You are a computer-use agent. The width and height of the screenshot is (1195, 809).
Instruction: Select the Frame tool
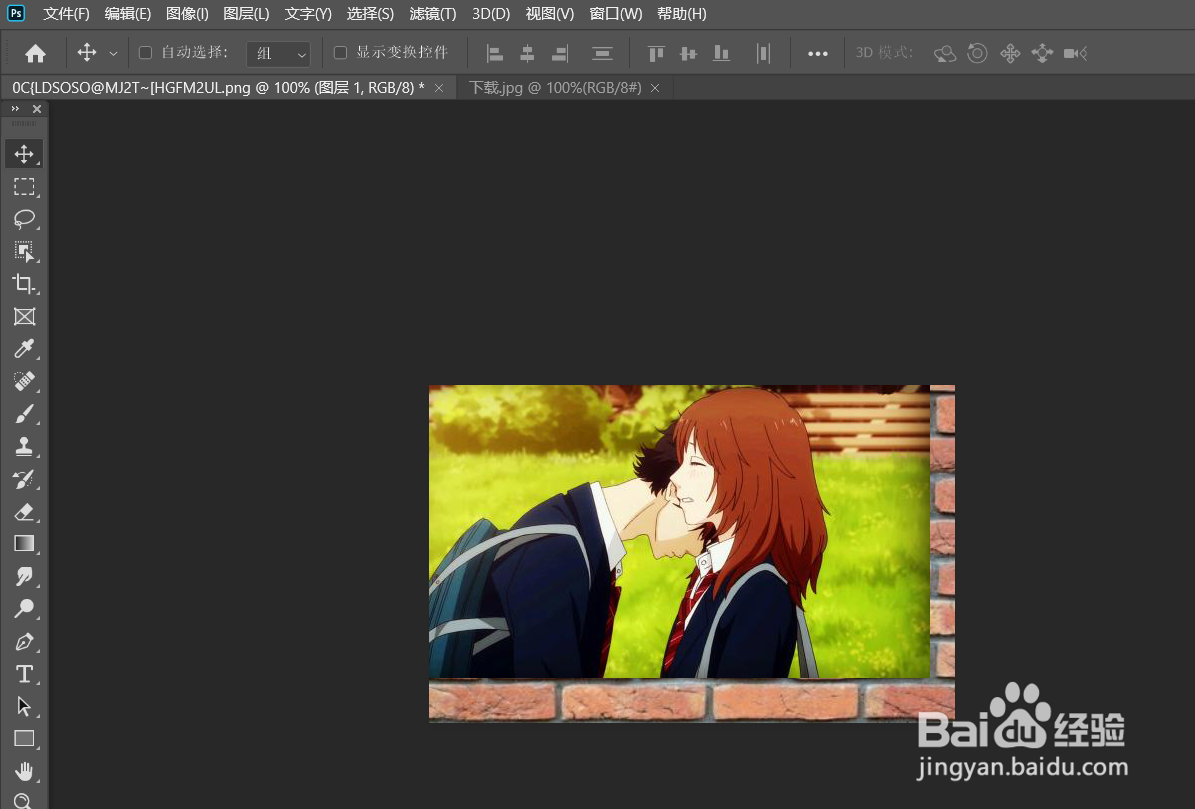click(24, 317)
